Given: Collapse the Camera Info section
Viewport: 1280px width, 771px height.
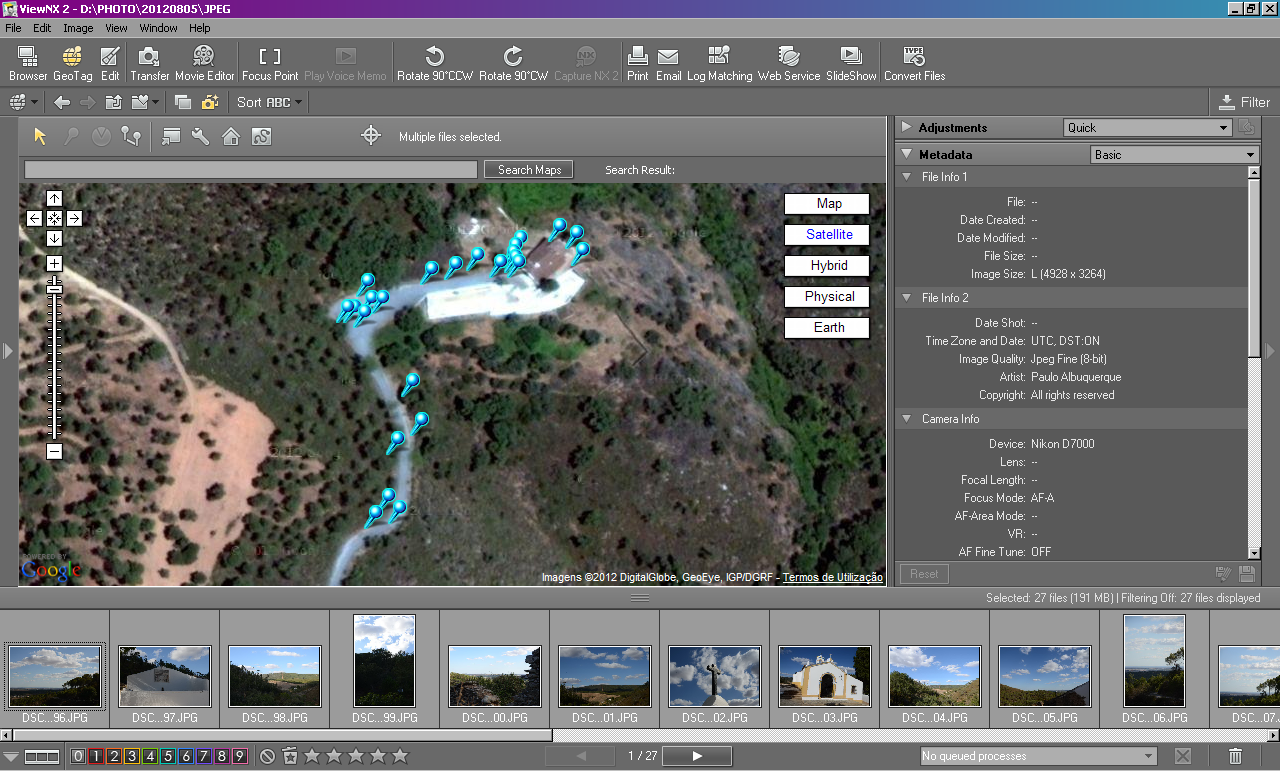Looking at the screenshot, I should pyautogui.click(x=906, y=419).
